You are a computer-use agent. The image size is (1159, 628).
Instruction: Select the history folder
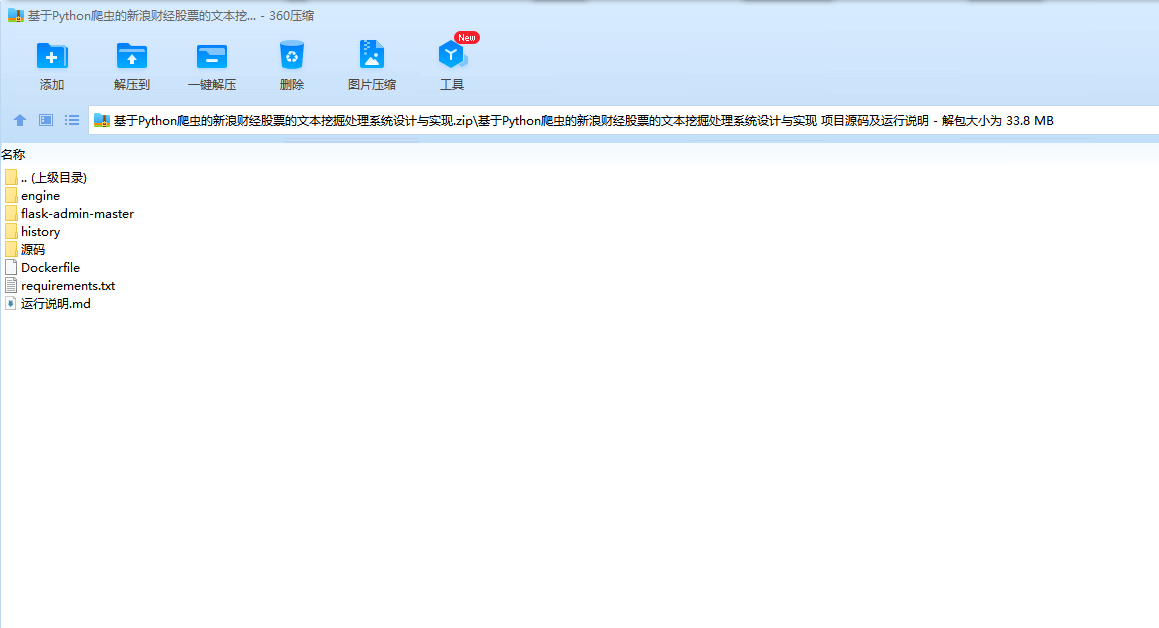point(33,231)
